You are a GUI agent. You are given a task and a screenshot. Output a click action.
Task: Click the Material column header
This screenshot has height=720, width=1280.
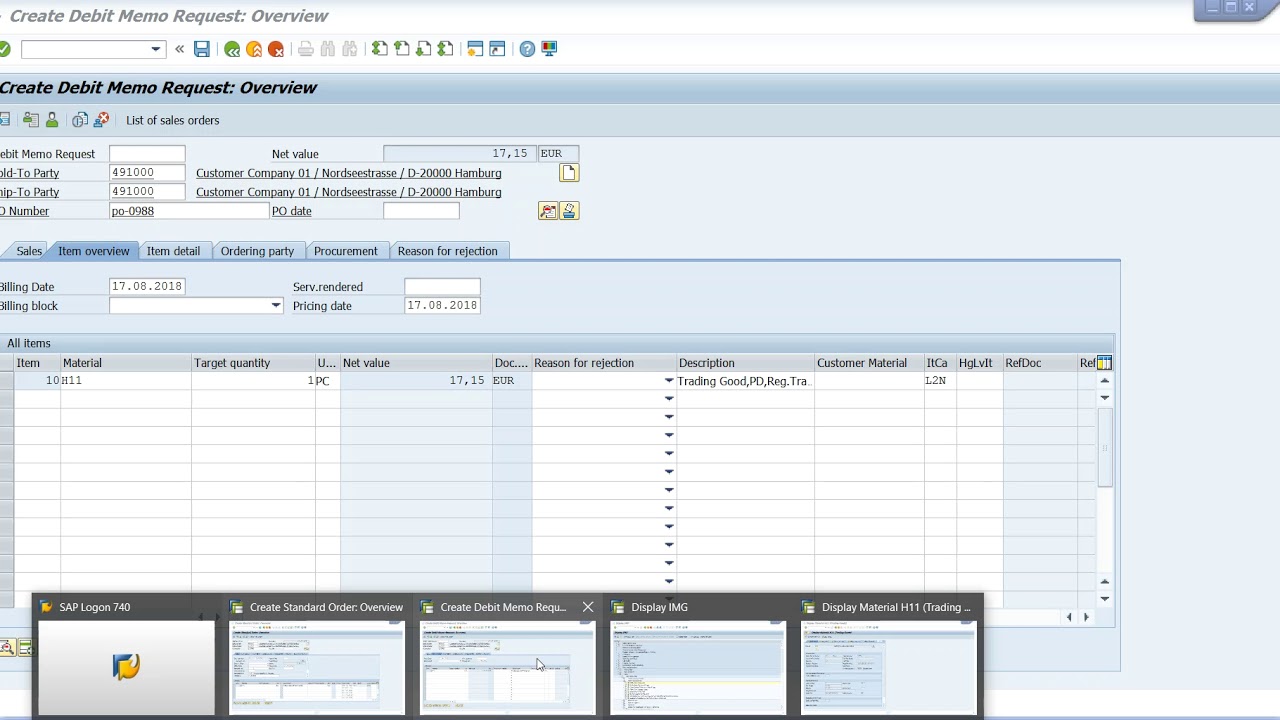point(125,363)
